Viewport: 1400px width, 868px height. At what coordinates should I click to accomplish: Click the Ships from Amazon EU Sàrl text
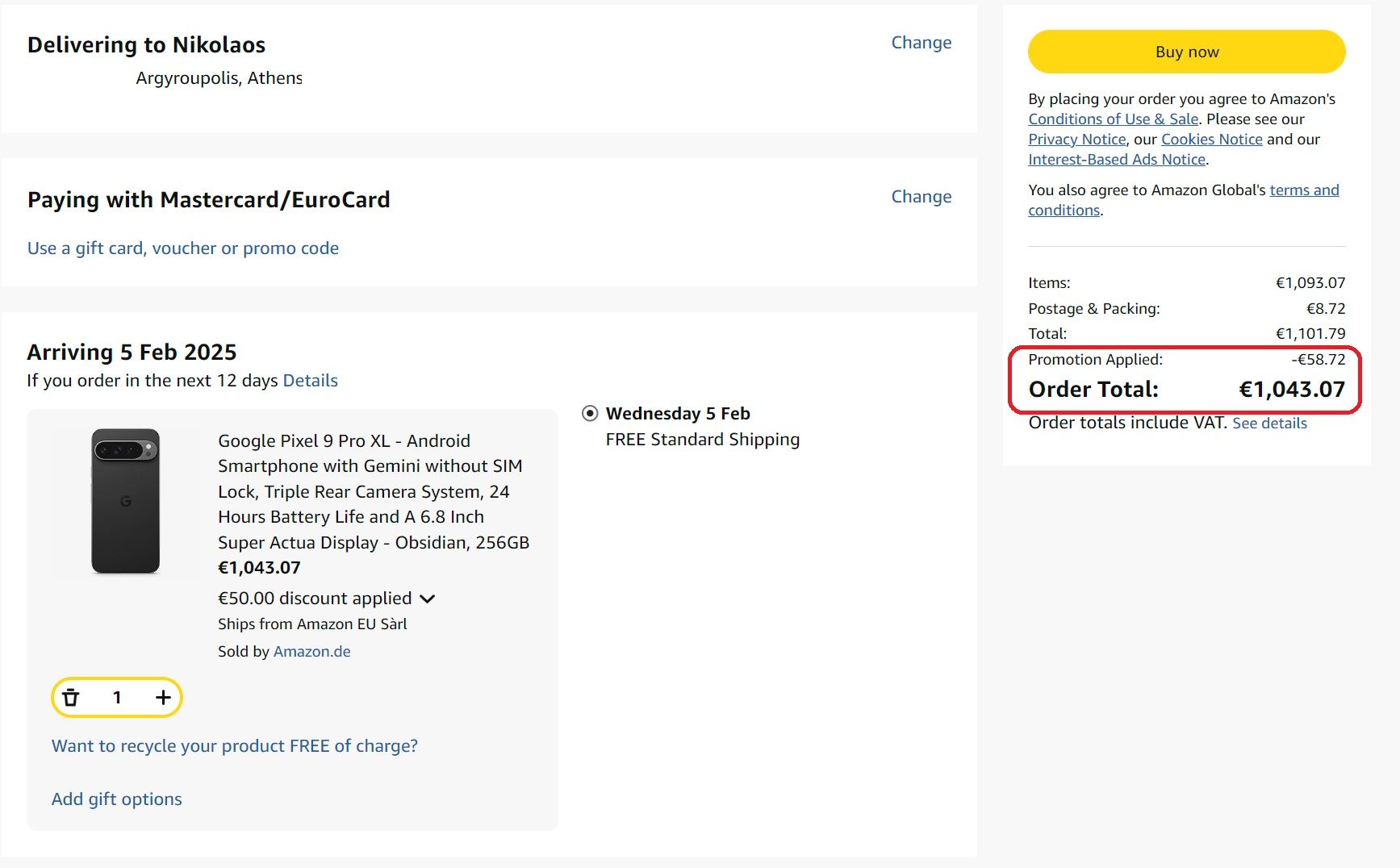(x=312, y=624)
